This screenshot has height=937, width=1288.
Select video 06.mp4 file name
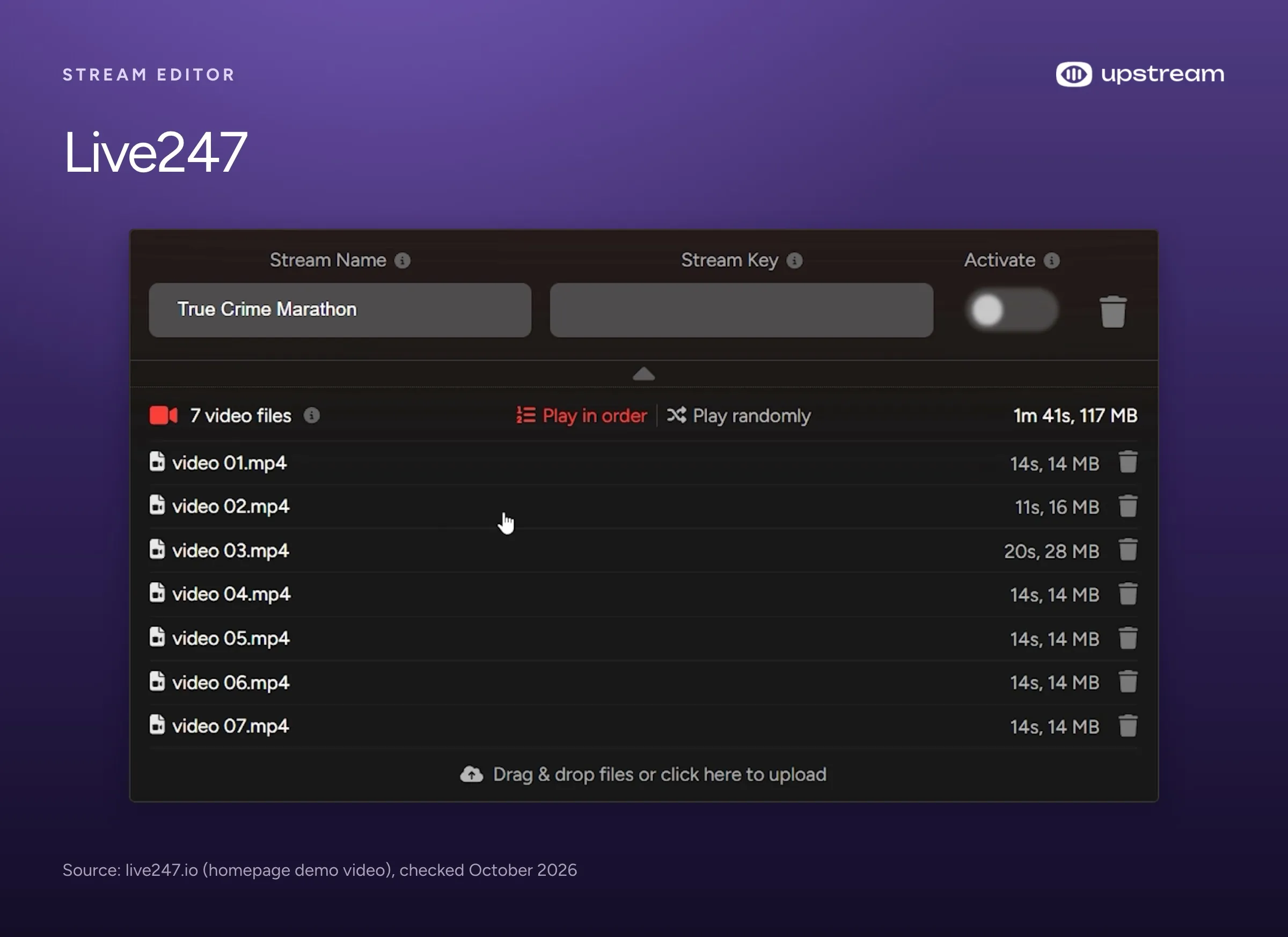coord(231,683)
